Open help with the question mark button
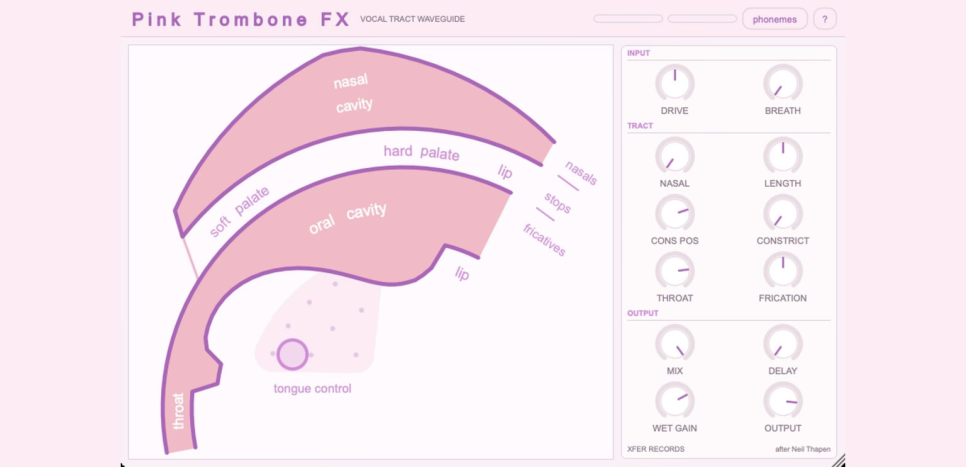 click(825, 19)
